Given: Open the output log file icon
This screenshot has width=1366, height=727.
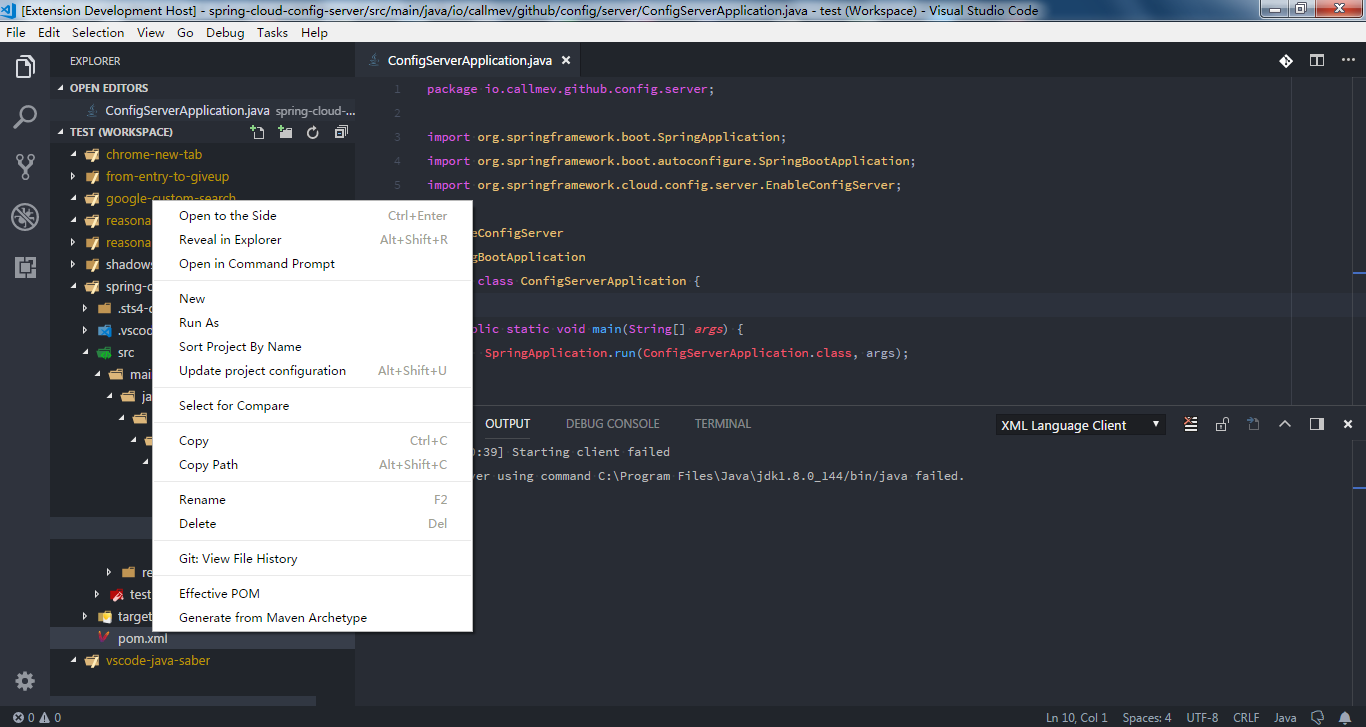Looking at the screenshot, I should (x=1253, y=424).
